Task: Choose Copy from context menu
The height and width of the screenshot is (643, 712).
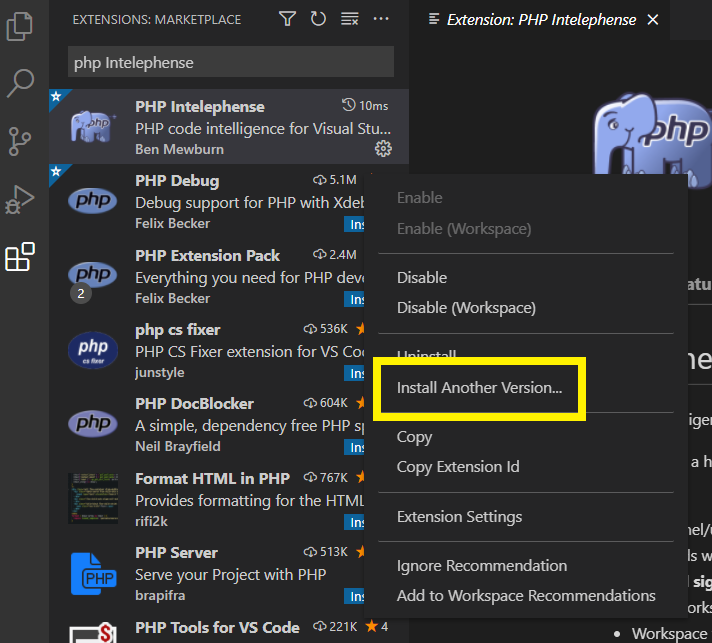Action: [526, 437]
